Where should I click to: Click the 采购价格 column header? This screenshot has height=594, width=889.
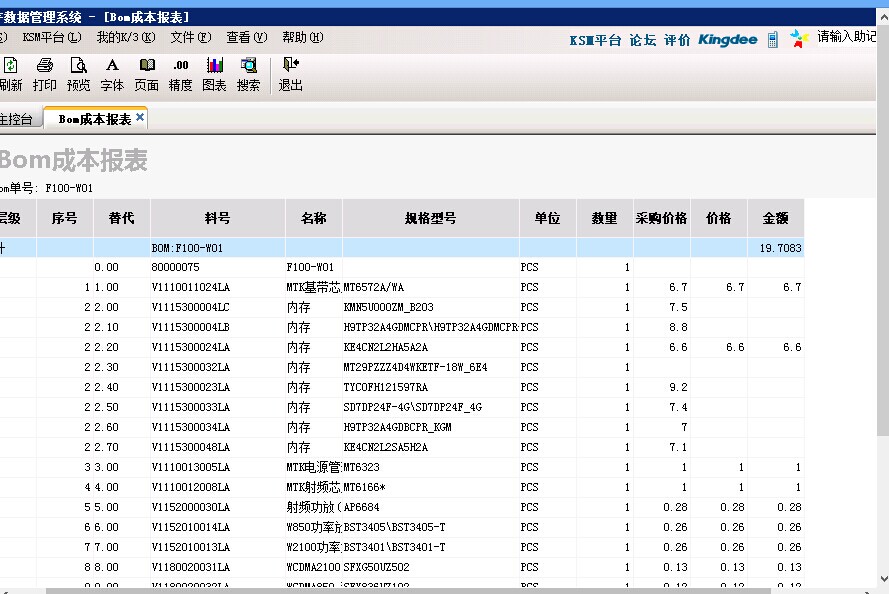click(x=662, y=218)
